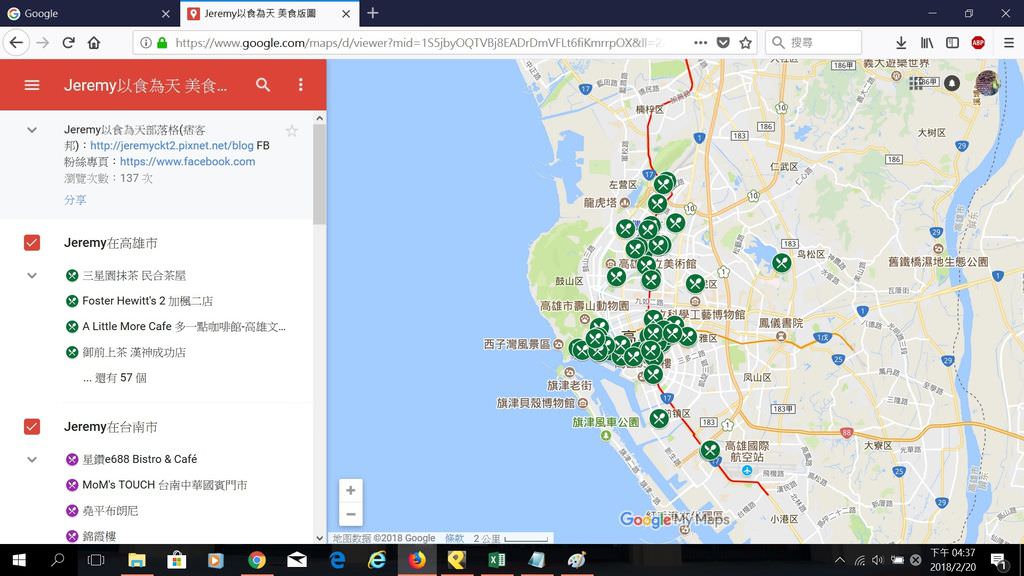Open the Firefox main menu
1024x576 pixels.
click(x=1008, y=42)
